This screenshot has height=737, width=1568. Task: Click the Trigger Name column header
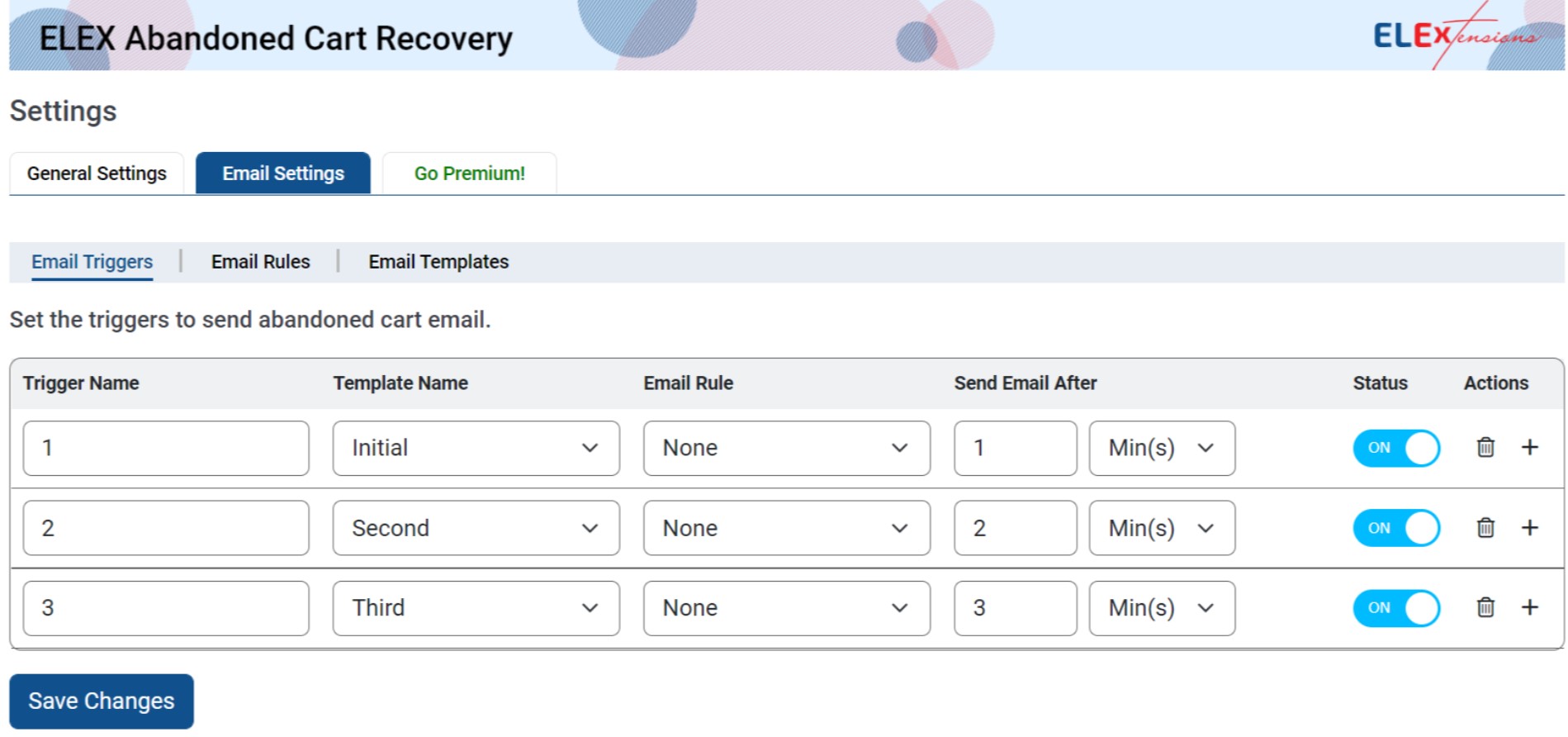81,383
